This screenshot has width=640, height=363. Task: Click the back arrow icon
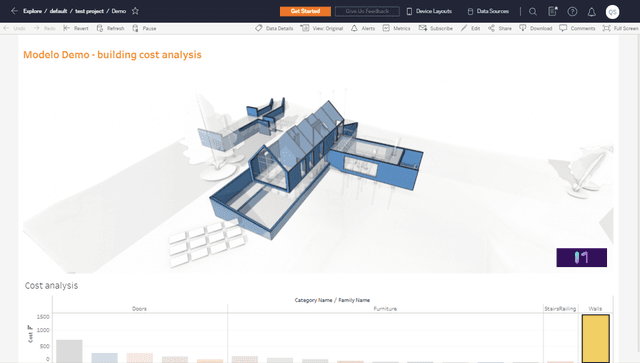pyautogui.click(x=14, y=11)
